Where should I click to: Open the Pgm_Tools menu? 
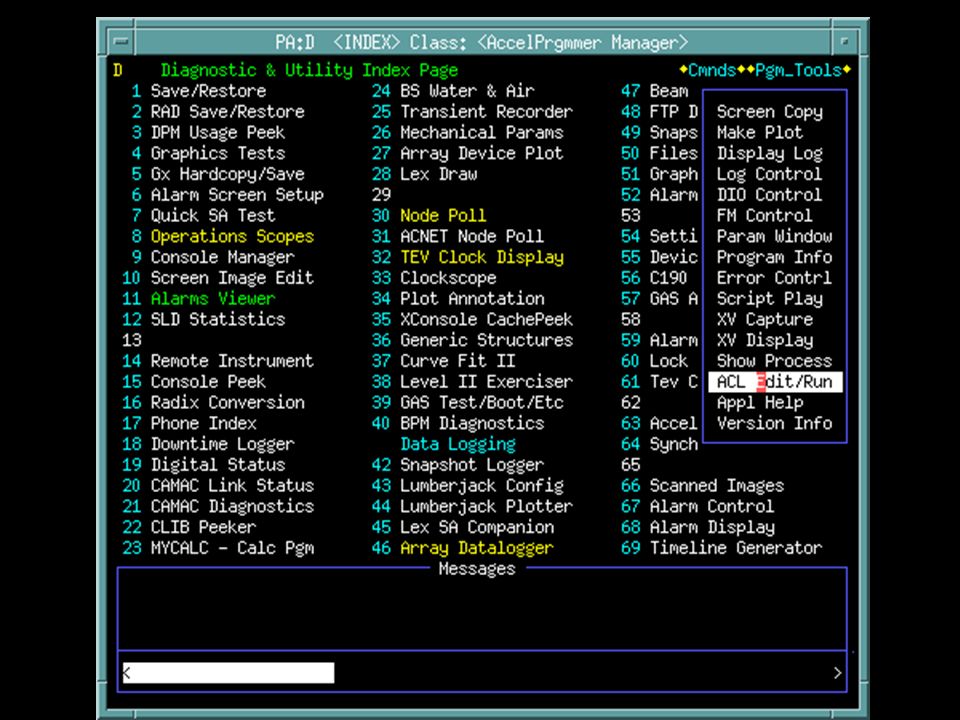[x=798, y=70]
